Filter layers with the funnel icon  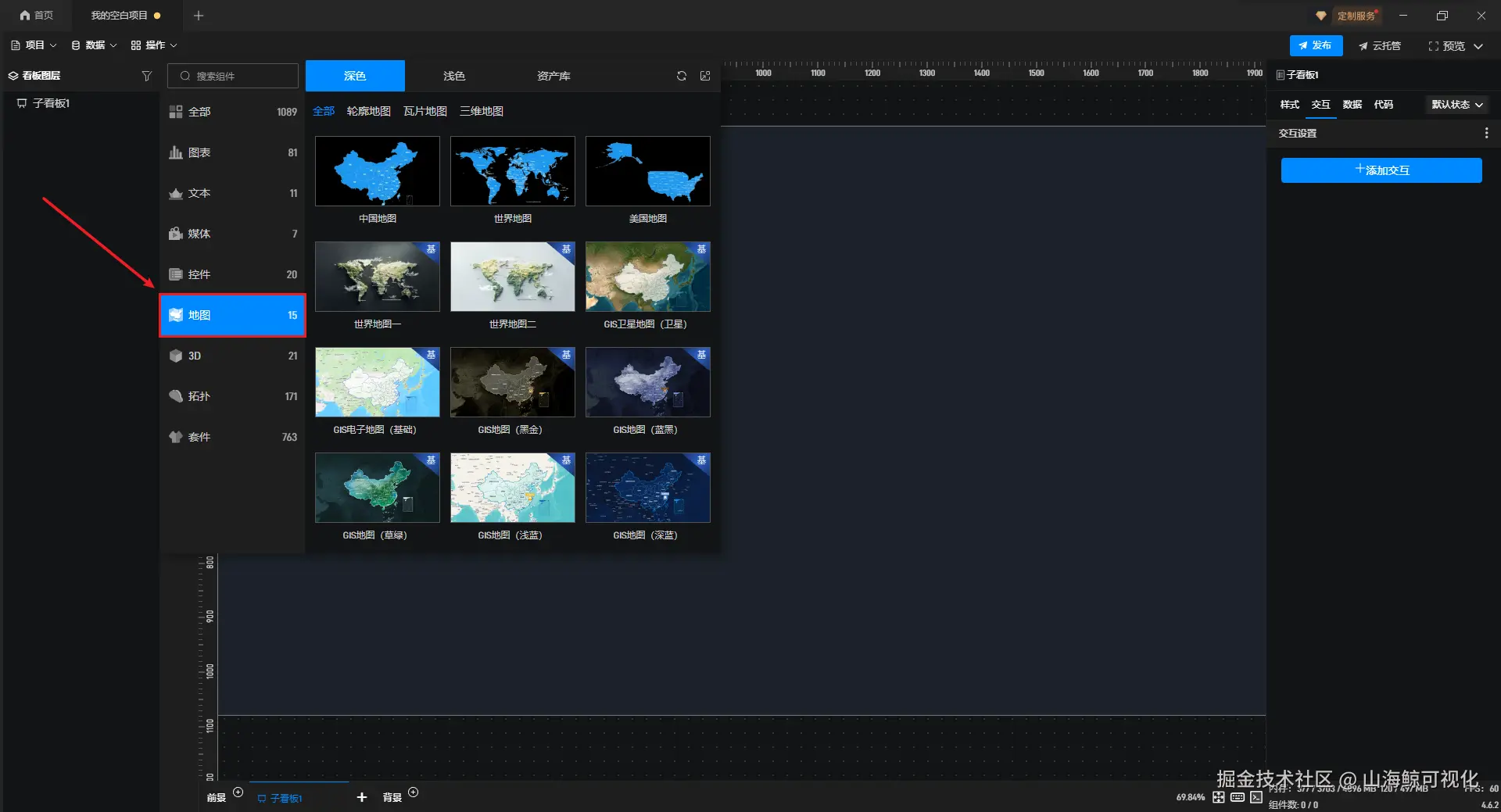[146, 76]
